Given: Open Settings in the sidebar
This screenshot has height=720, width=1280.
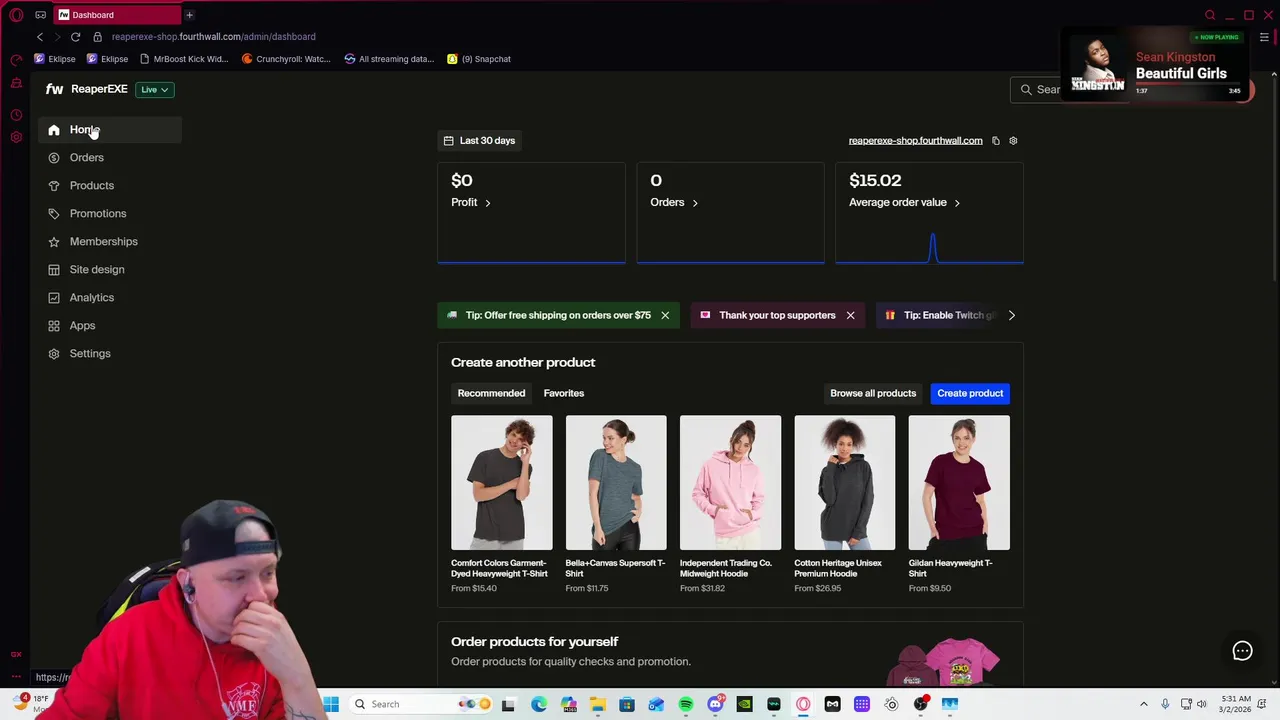Looking at the screenshot, I should pos(90,353).
